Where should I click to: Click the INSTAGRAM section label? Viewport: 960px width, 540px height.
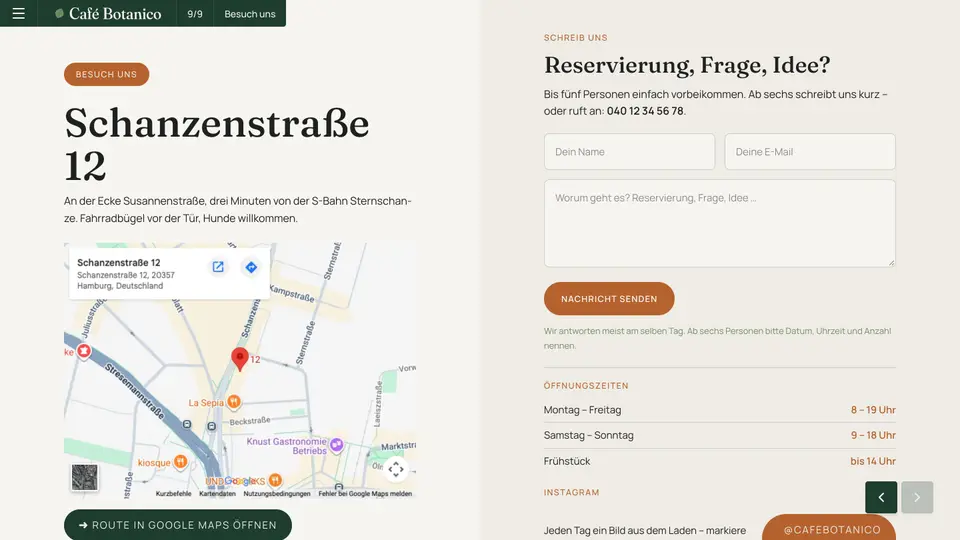point(571,492)
